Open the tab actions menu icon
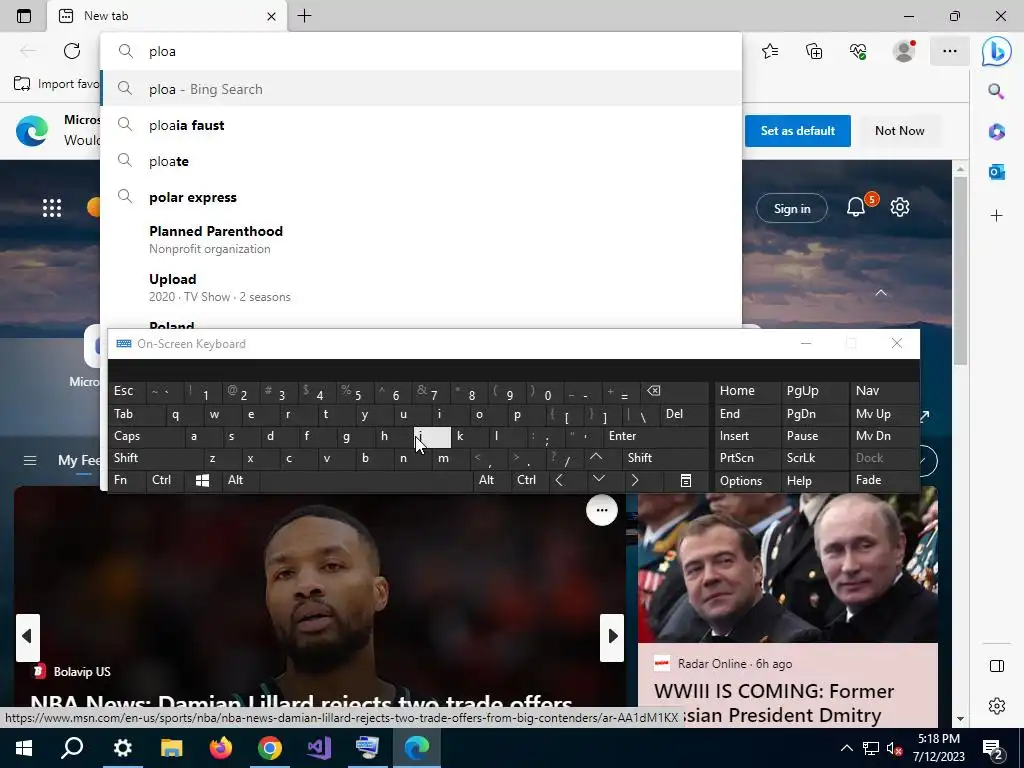 point(24,16)
